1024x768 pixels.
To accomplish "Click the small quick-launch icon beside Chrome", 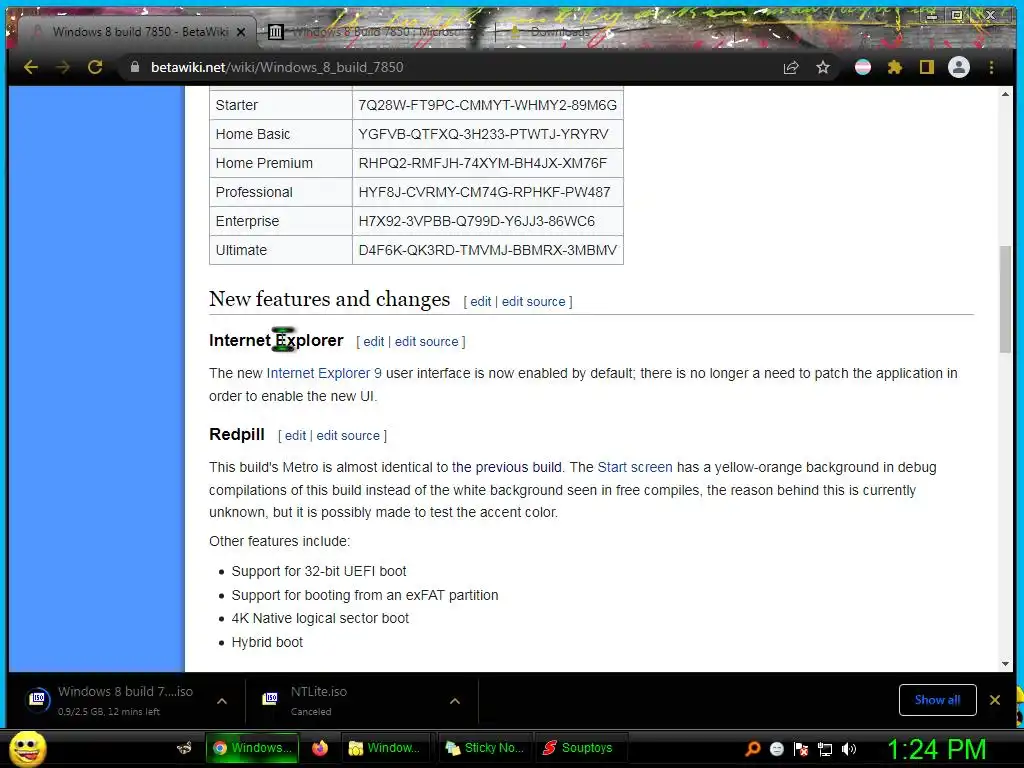I will coord(185,748).
